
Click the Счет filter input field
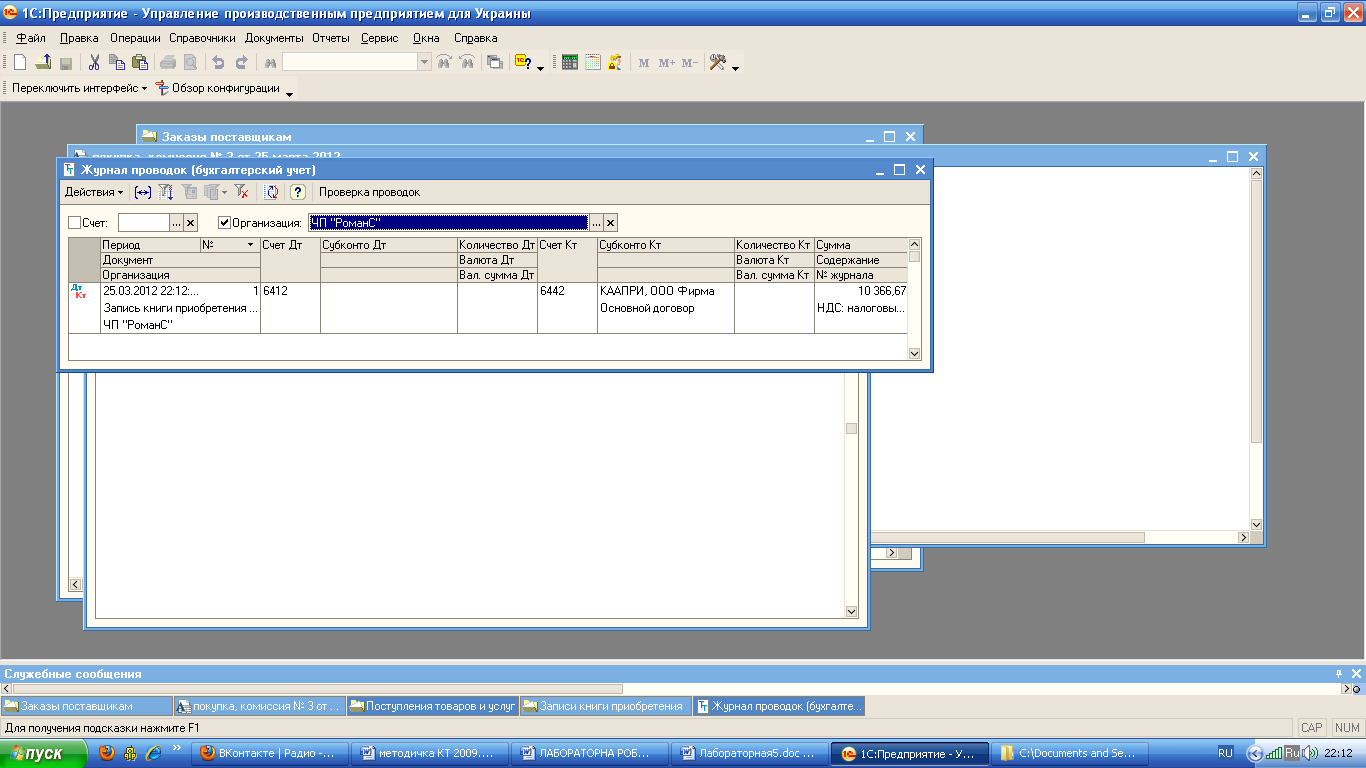[144, 223]
